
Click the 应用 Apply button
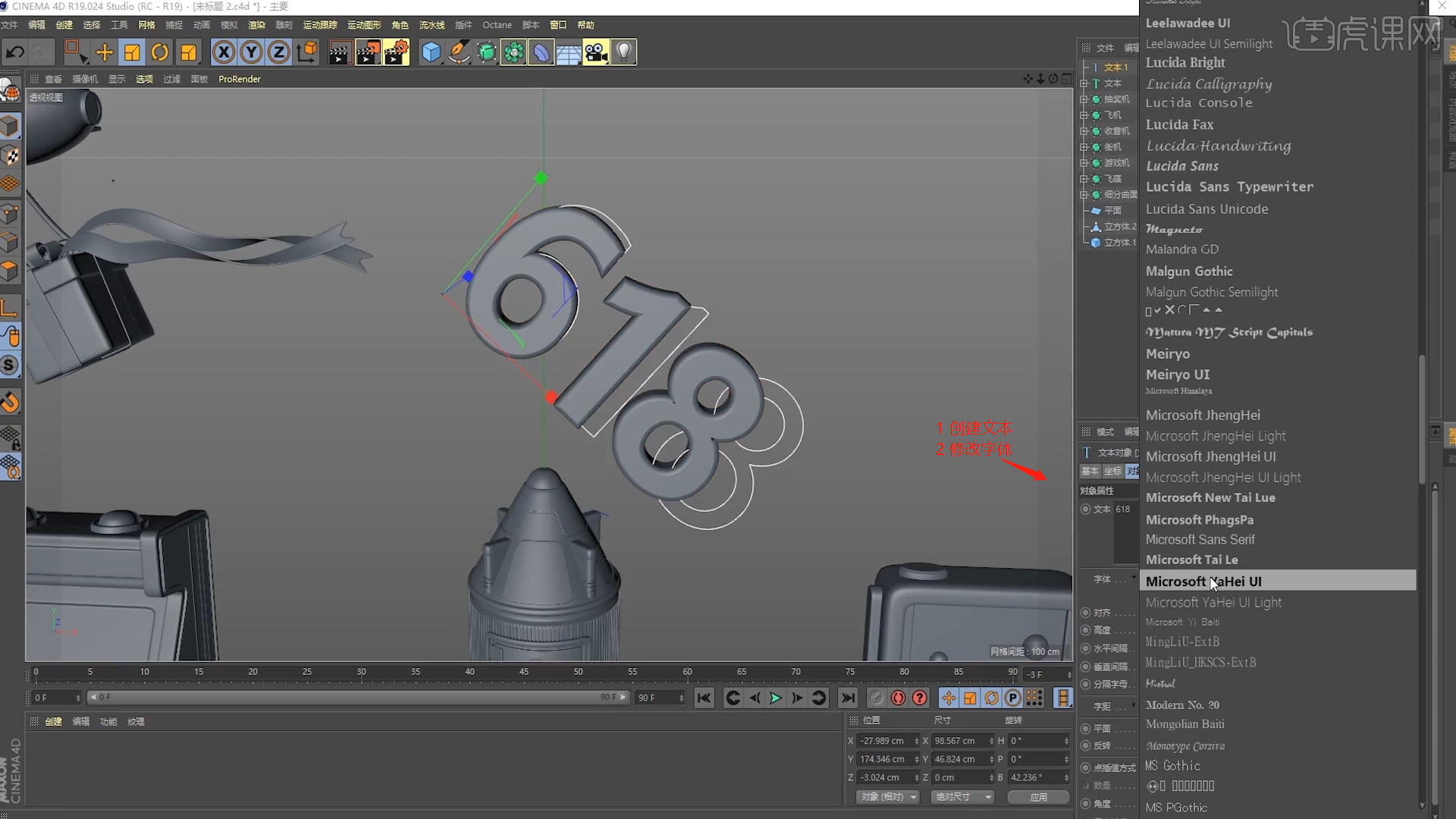[x=1038, y=797]
